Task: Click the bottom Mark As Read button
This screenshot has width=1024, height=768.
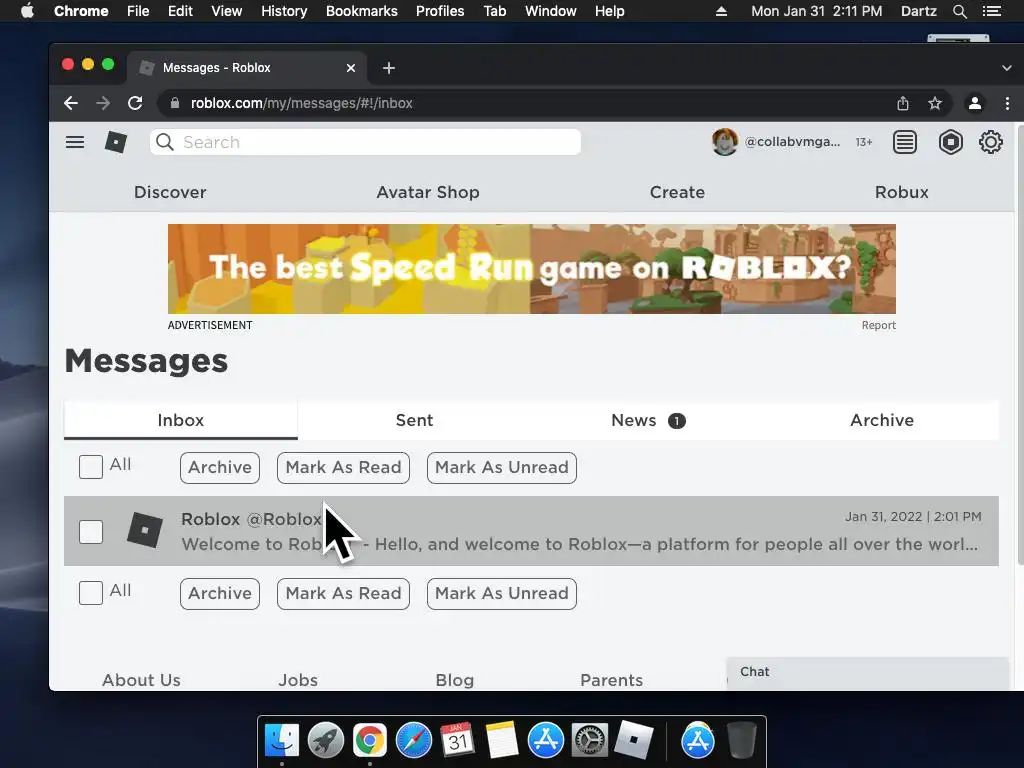Action: [x=344, y=594]
